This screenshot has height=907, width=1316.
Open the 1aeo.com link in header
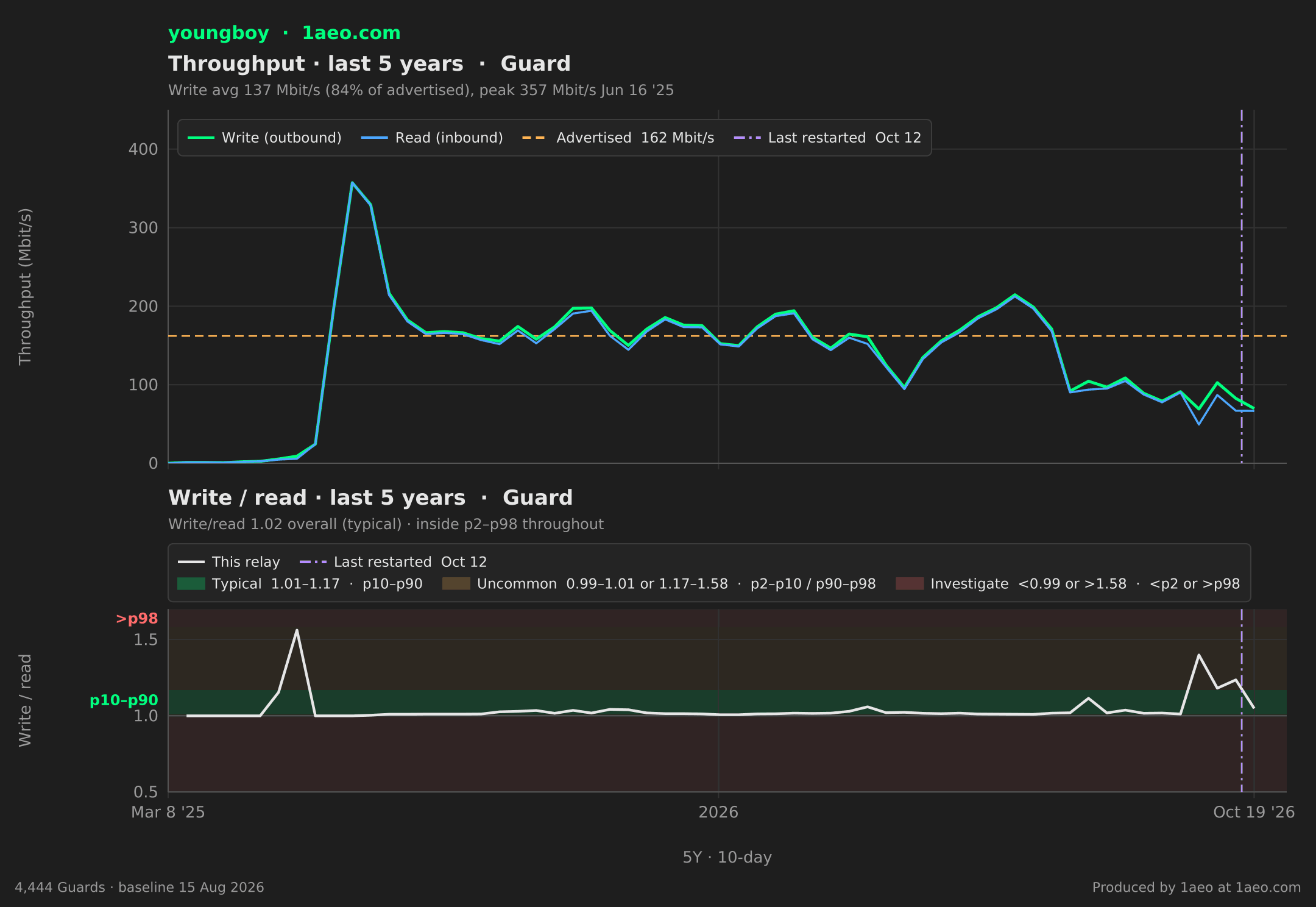tap(351, 33)
